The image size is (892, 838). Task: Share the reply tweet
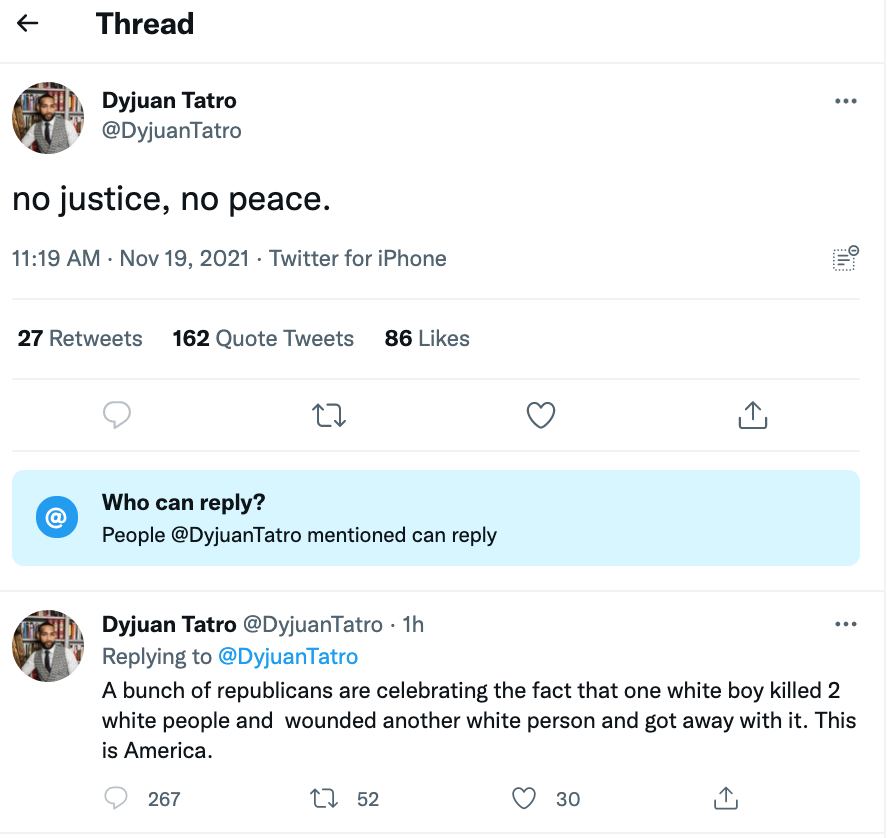coord(726,798)
